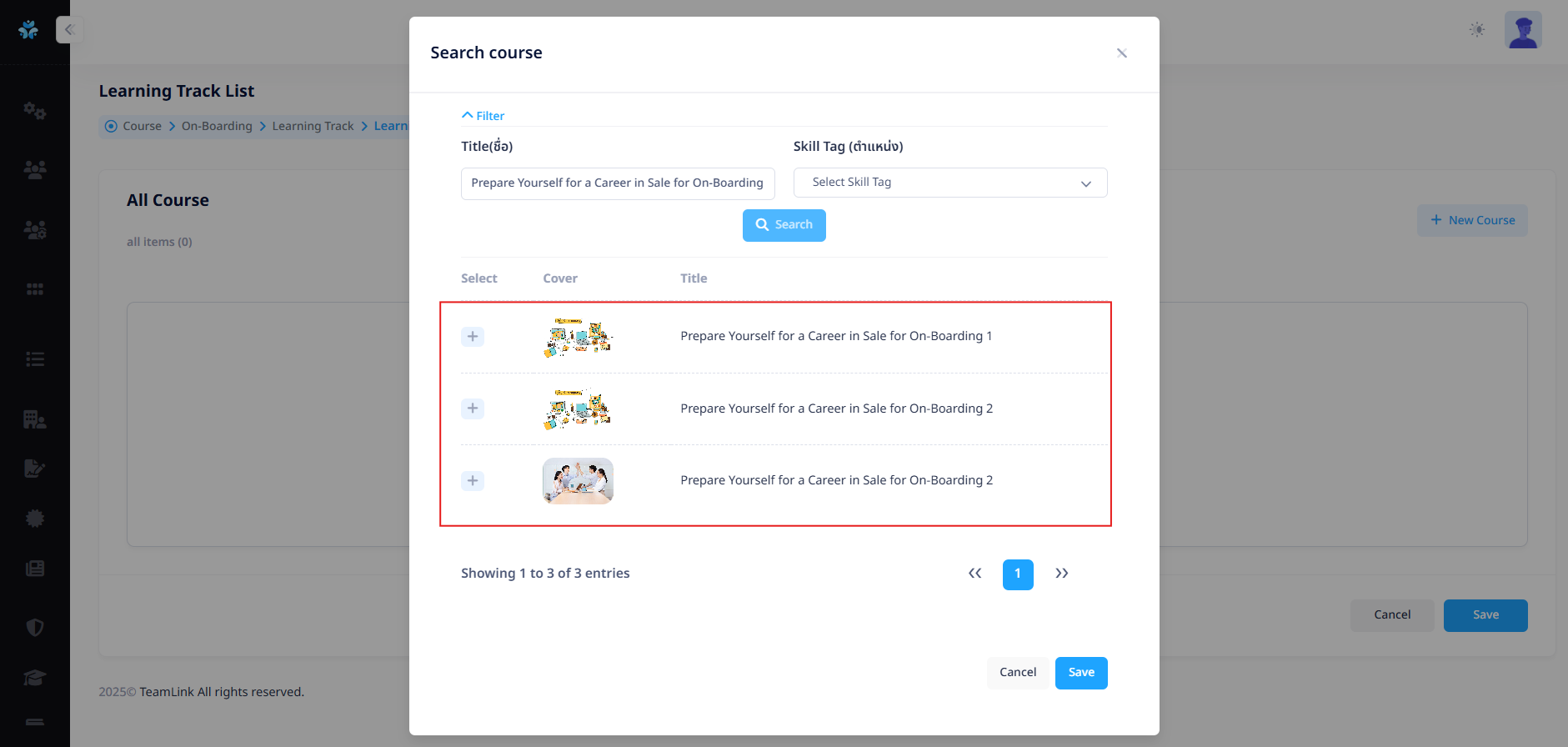Click the Title search input field
Screen dimensions: 1568x747
(617, 183)
